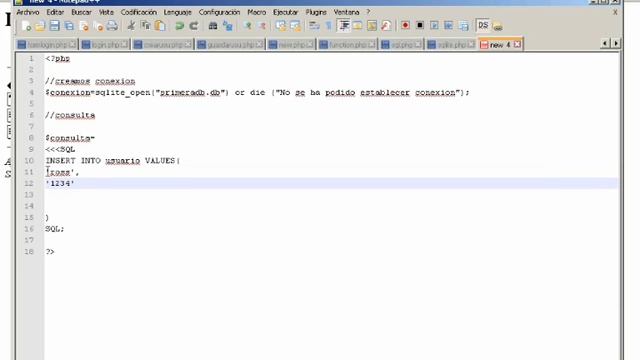Toggle synchronized vertical scrolling

(281, 26)
